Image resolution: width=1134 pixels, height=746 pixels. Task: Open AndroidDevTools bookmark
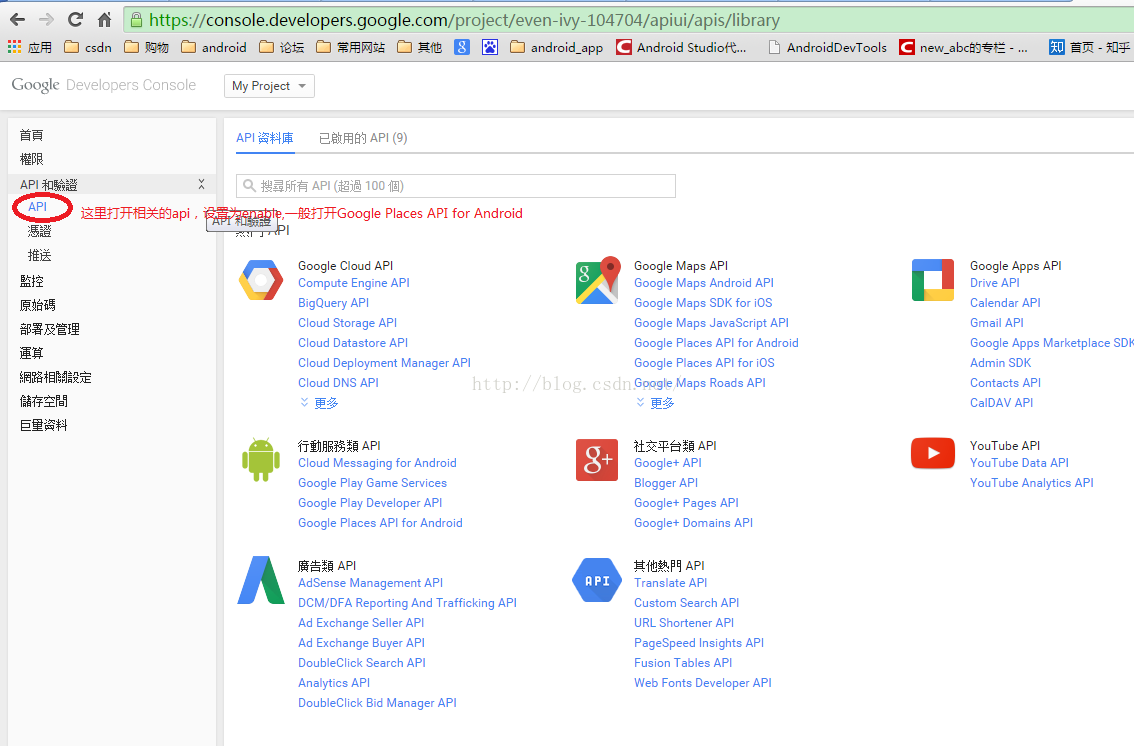click(827, 47)
